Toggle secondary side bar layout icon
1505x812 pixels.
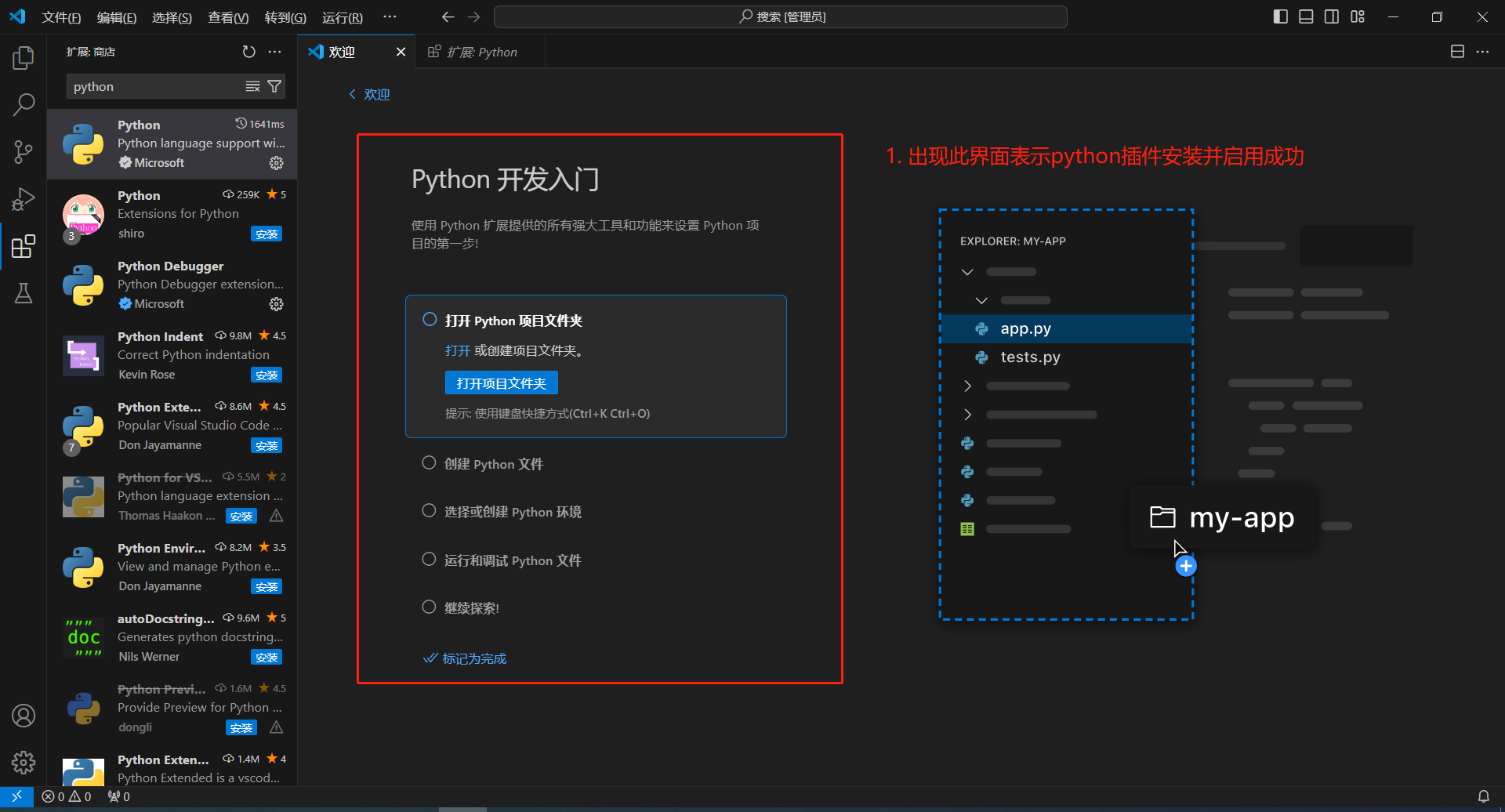[x=1332, y=16]
